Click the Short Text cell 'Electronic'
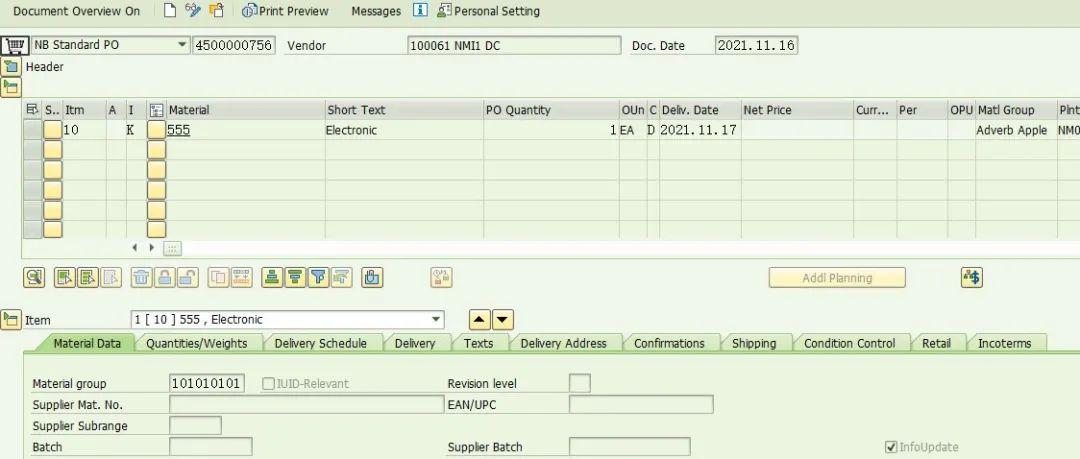Screen dimensions: 1080x459 tap(404, 130)
